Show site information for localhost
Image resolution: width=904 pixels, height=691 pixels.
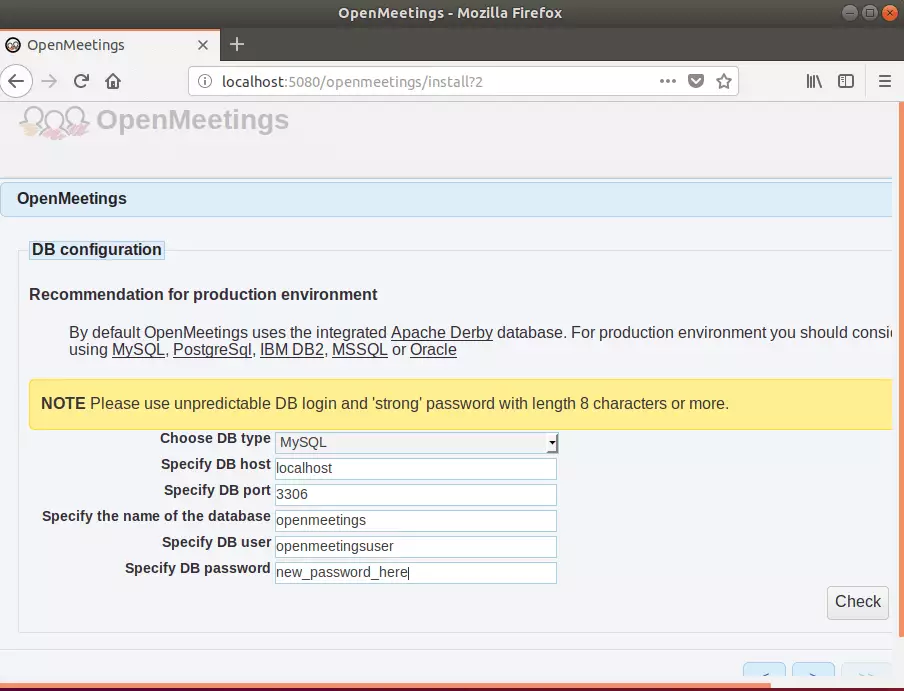pyautogui.click(x=205, y=81)
